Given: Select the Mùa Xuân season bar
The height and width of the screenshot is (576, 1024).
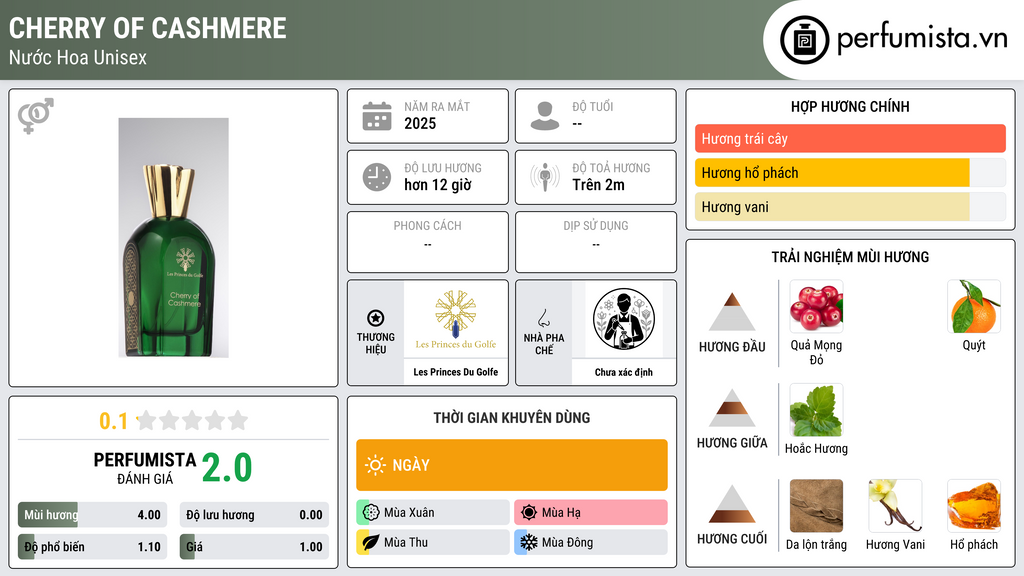Looking at the screenshot, I should click(x=433, y=513).
